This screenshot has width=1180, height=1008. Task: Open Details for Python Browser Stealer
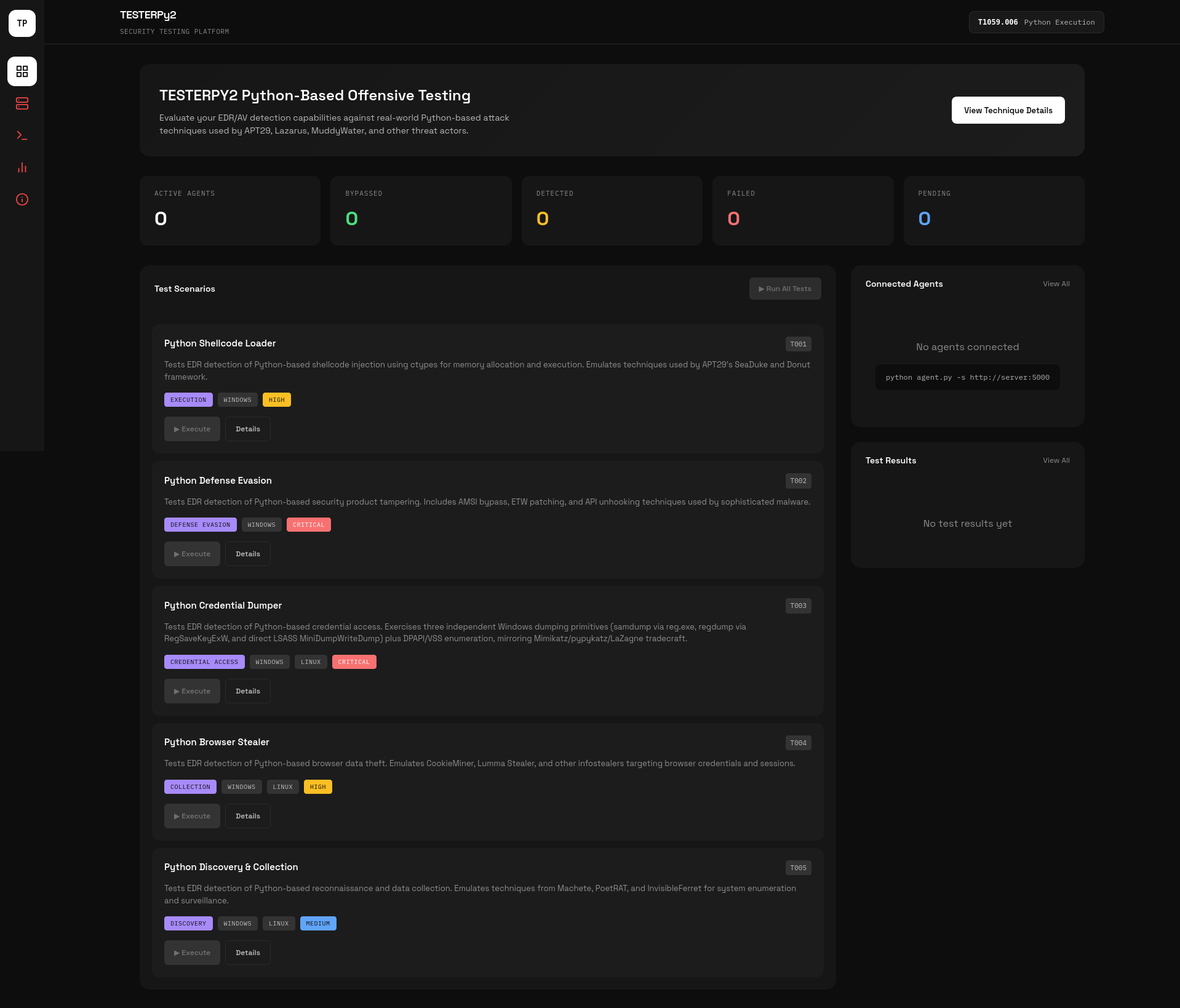[x=248, y=816]
